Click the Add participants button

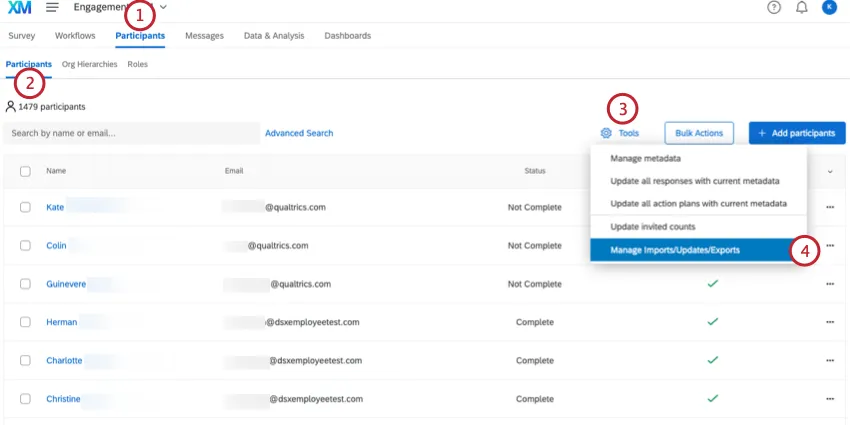pos(796,133)
